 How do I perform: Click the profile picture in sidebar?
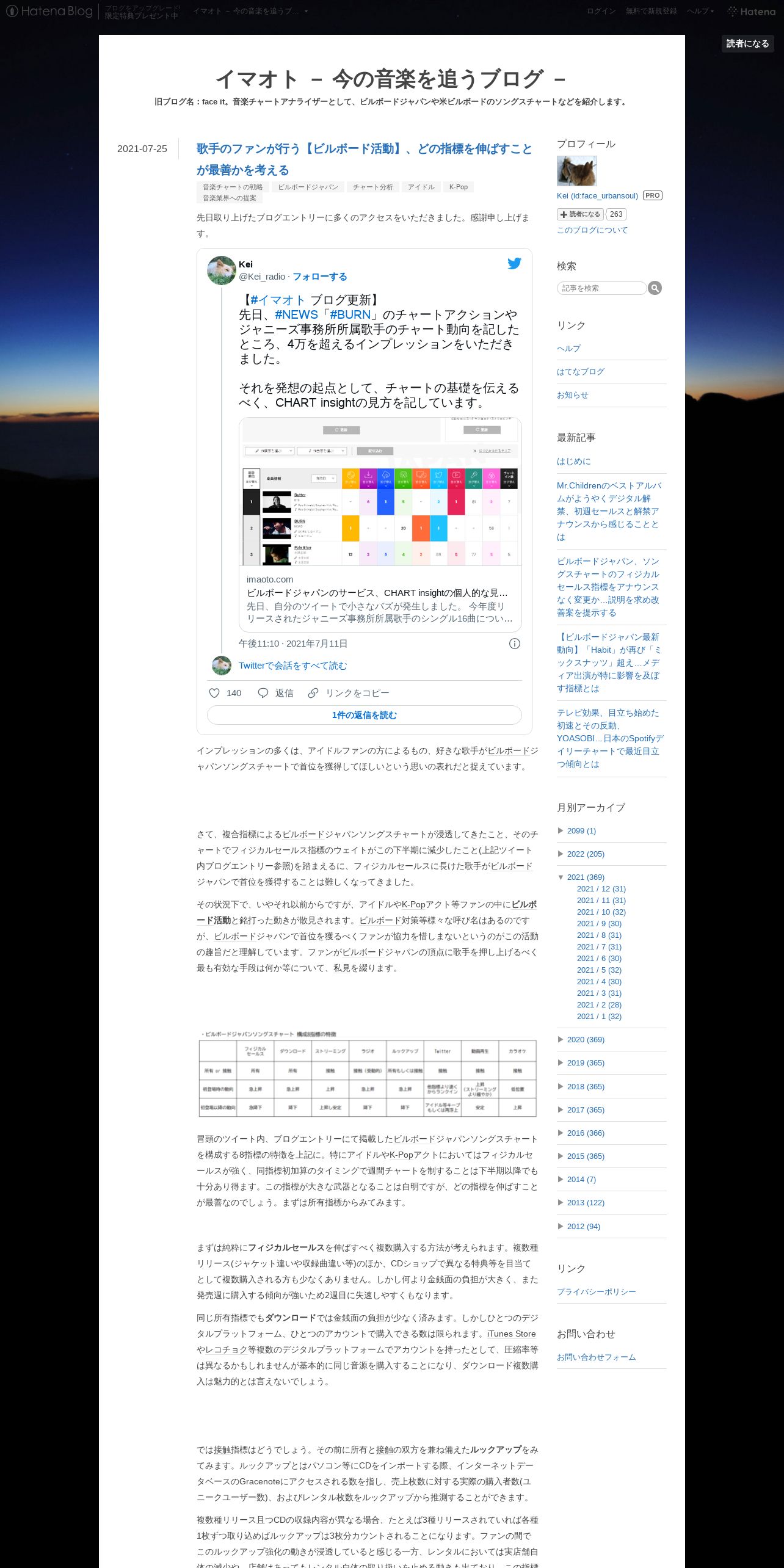click(x=576, y=171)
